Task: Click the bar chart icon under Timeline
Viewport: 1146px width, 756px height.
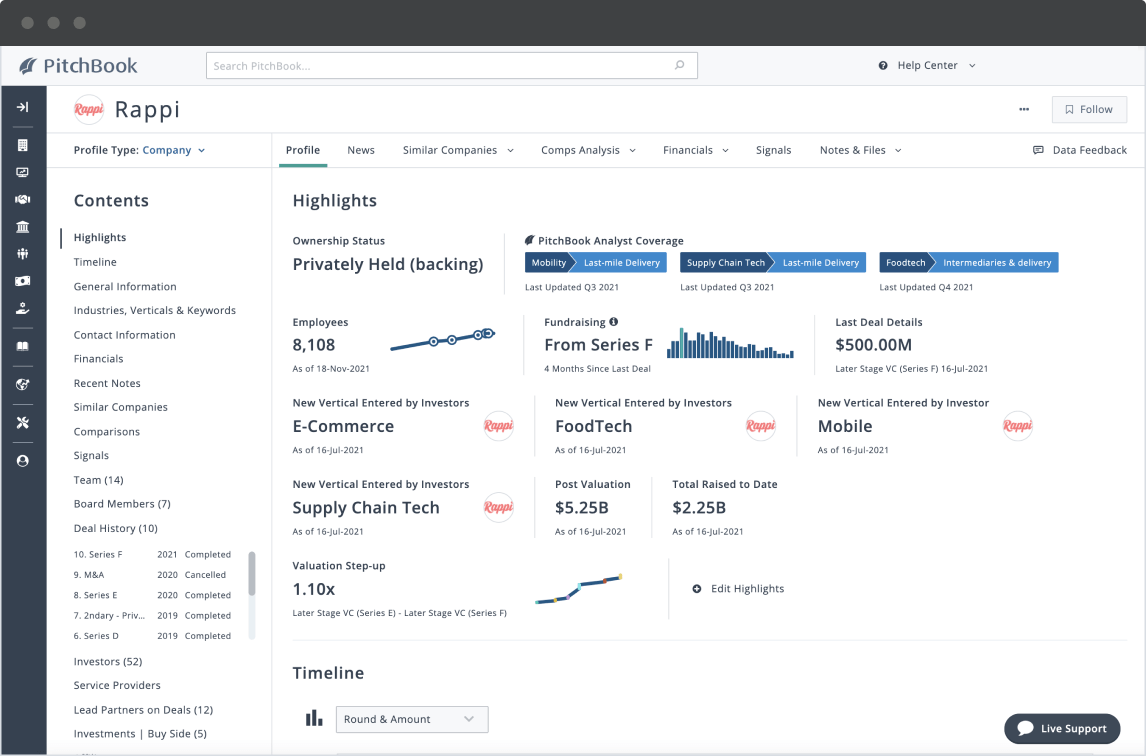Action: 314,719
